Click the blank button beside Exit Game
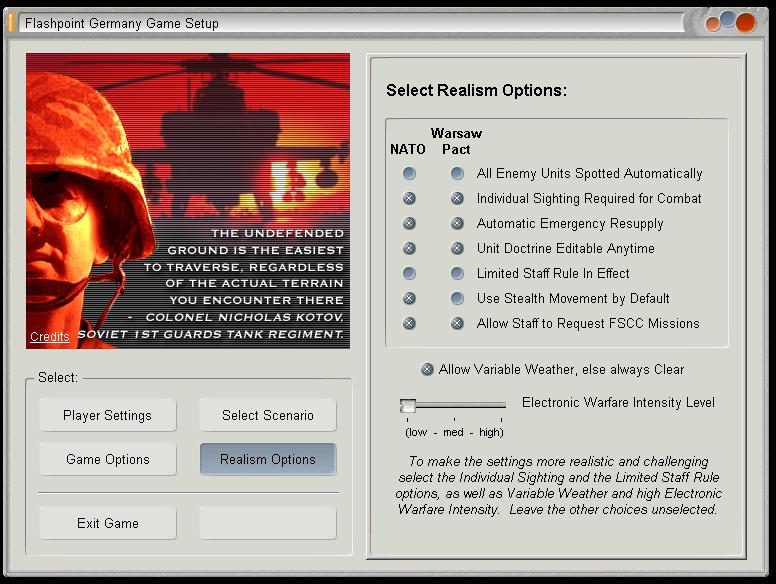 click(x=268, y=523)
